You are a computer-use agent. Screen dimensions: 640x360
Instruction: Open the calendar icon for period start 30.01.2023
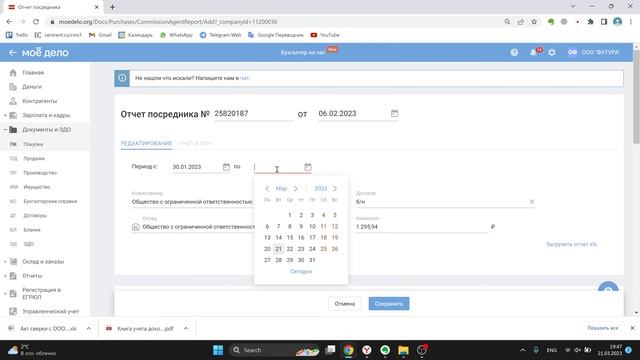point(226,167)
